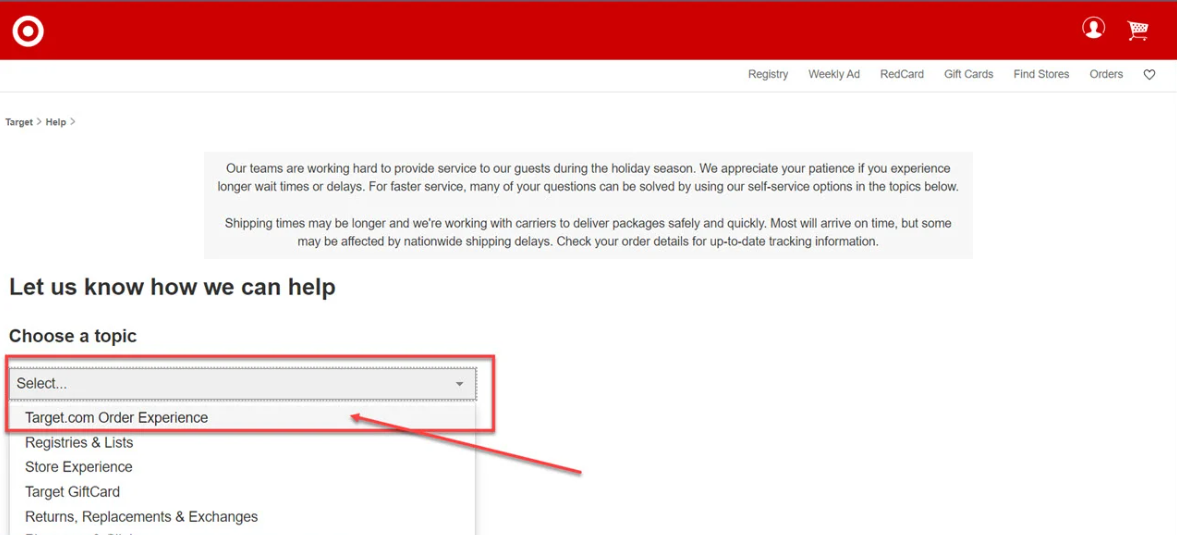Visit the Gift Cards page
The width and height of the screenshot is (1177, 535).
click(968, 74)
